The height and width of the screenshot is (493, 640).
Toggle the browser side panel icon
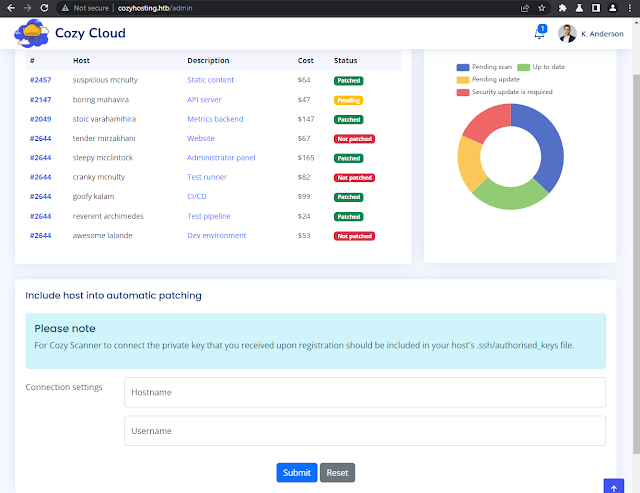596,8
